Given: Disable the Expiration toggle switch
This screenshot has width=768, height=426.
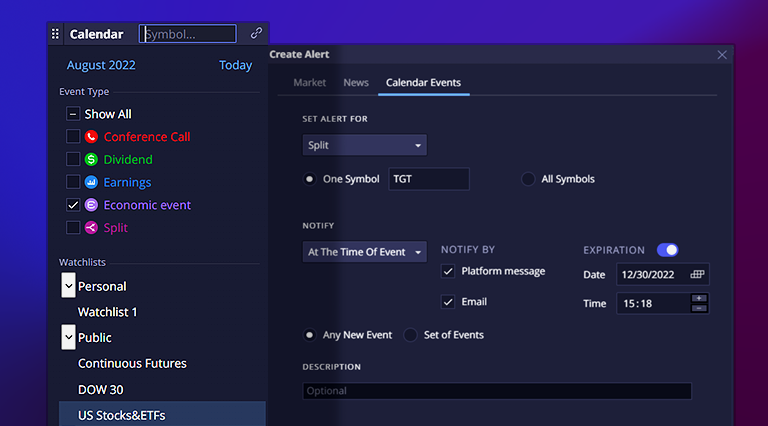Looking at the screenshot, I should coord(667,250).
